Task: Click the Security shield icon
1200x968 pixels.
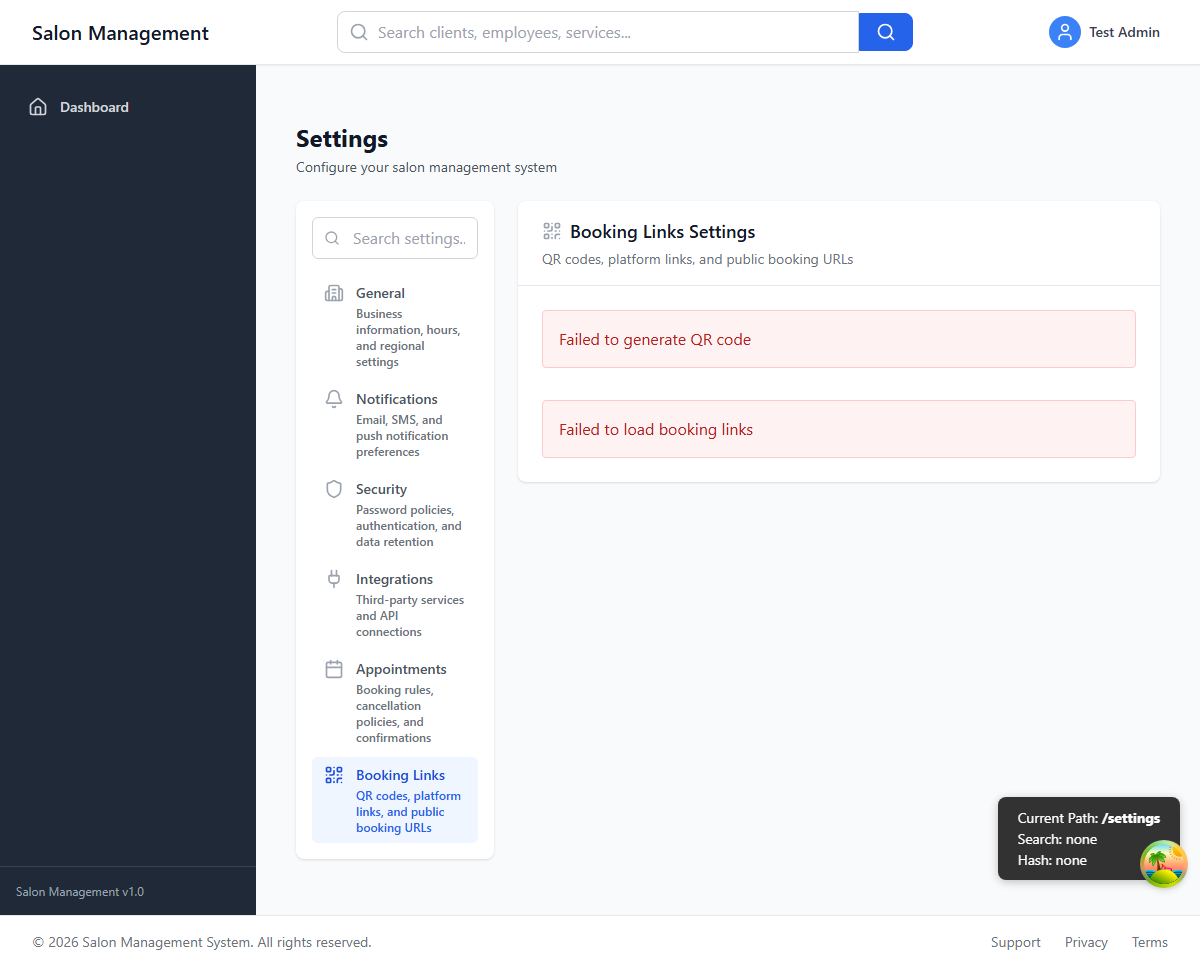Action: pos(334,489)
